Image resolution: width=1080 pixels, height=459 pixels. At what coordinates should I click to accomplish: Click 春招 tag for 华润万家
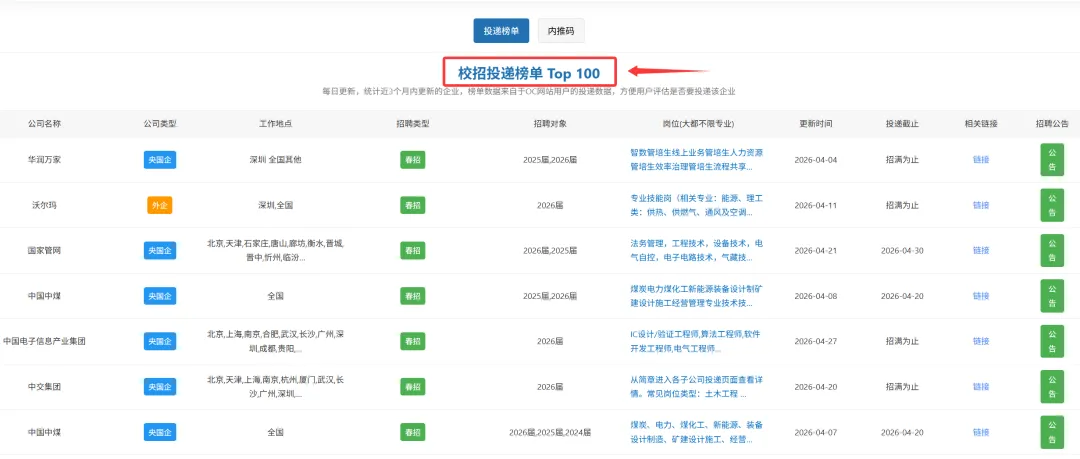coord(413,160)
